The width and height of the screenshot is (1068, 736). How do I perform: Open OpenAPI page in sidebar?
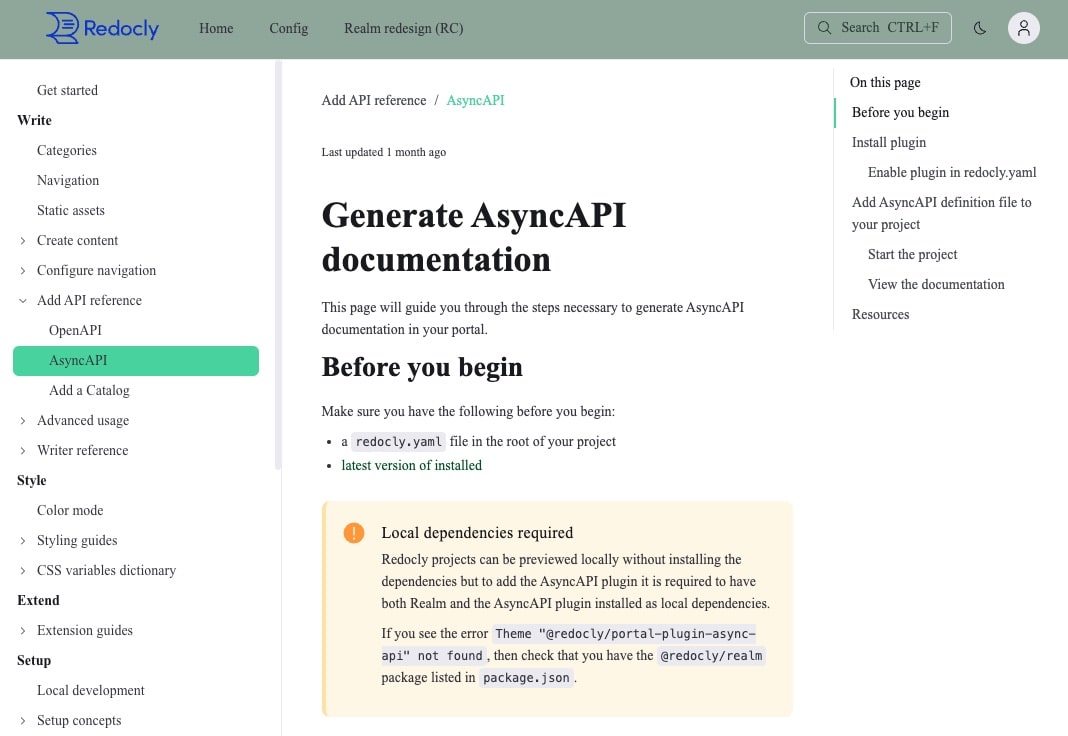pyautogui.click(x=76, y=330)
